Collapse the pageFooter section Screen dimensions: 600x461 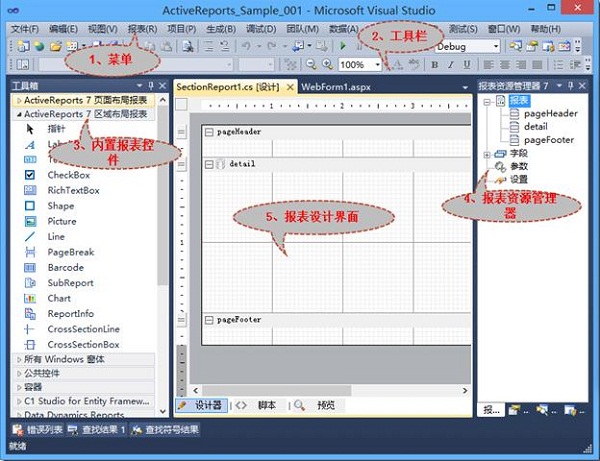click(x=209, y=320)
